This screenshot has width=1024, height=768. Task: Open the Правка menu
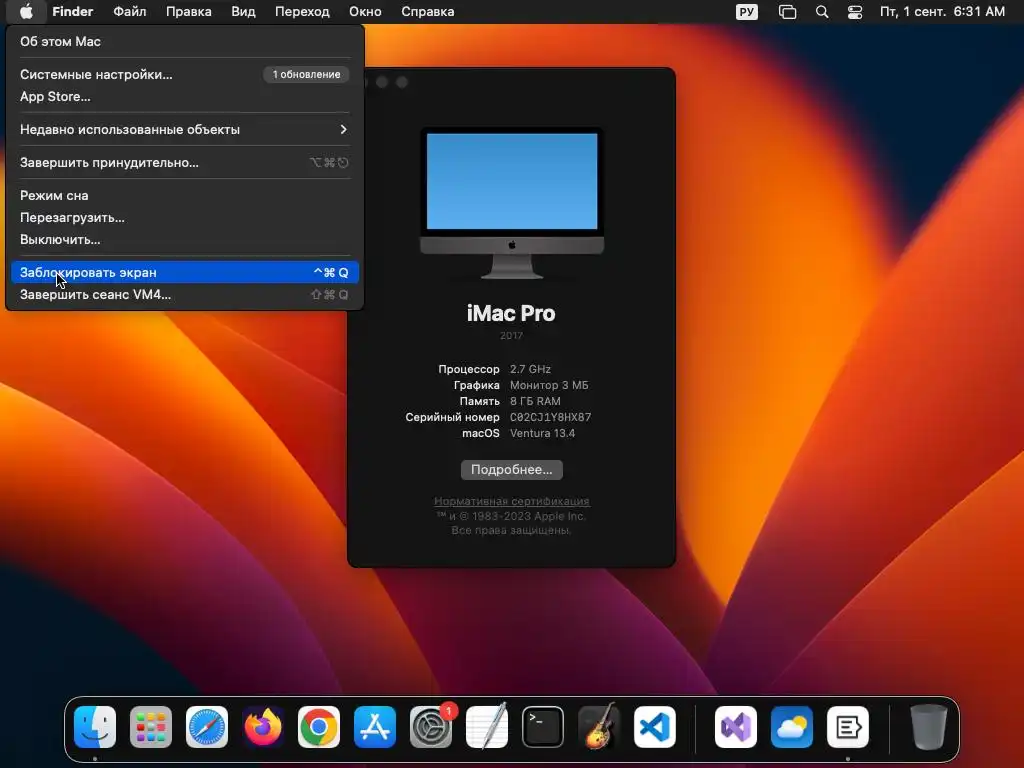[188, 12]
